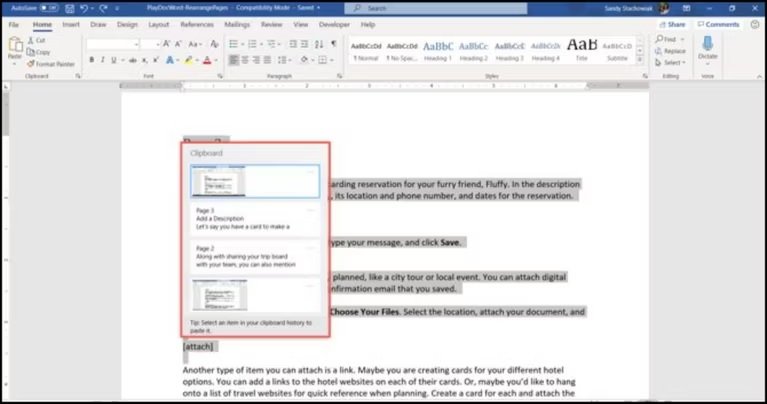Apply Underline formatting

click(113, 60)
